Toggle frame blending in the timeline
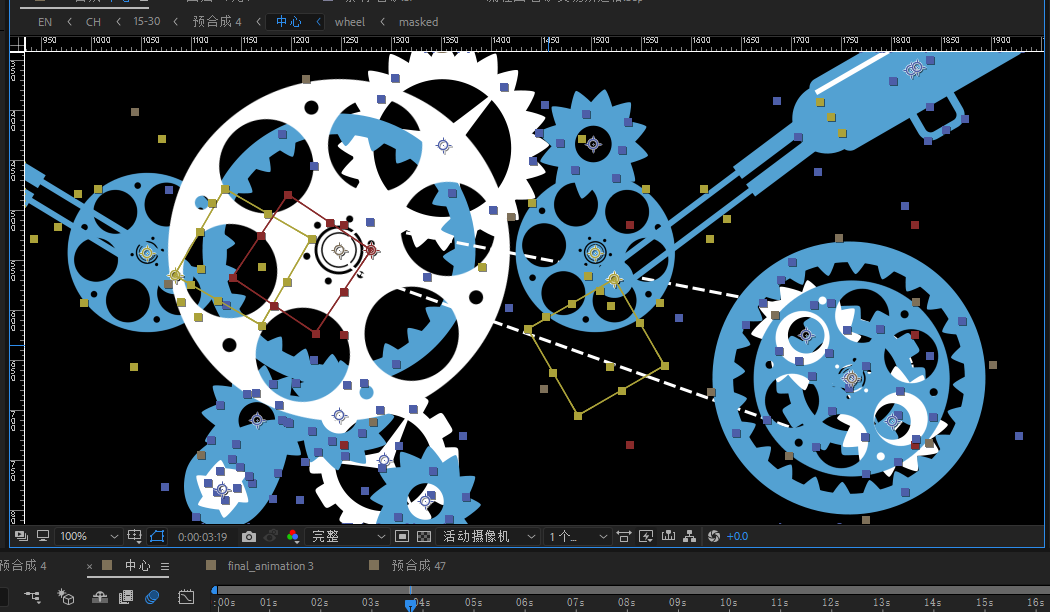 click(126, 597)
